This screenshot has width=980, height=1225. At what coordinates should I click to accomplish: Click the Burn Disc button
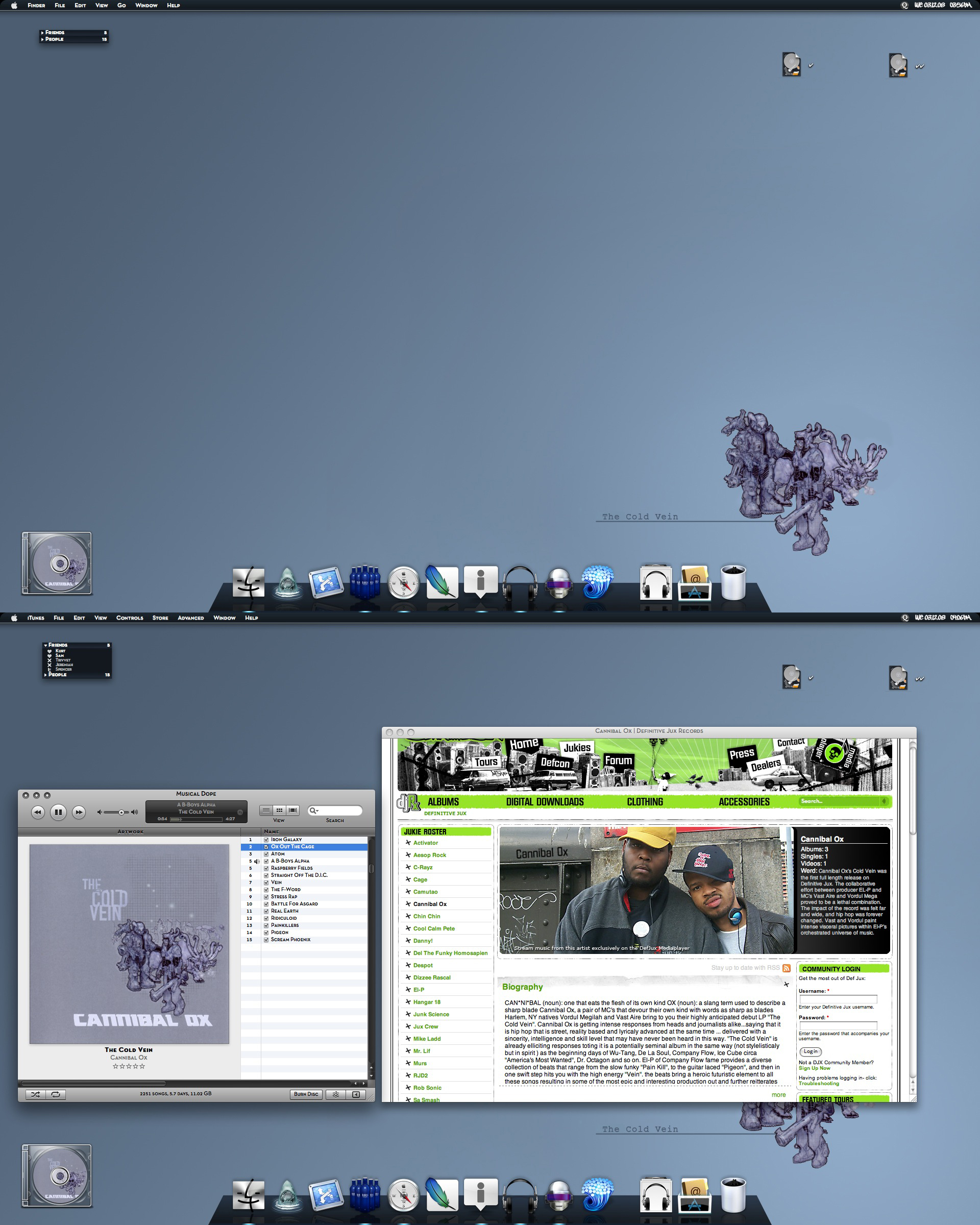click(x=306, y=1094)
